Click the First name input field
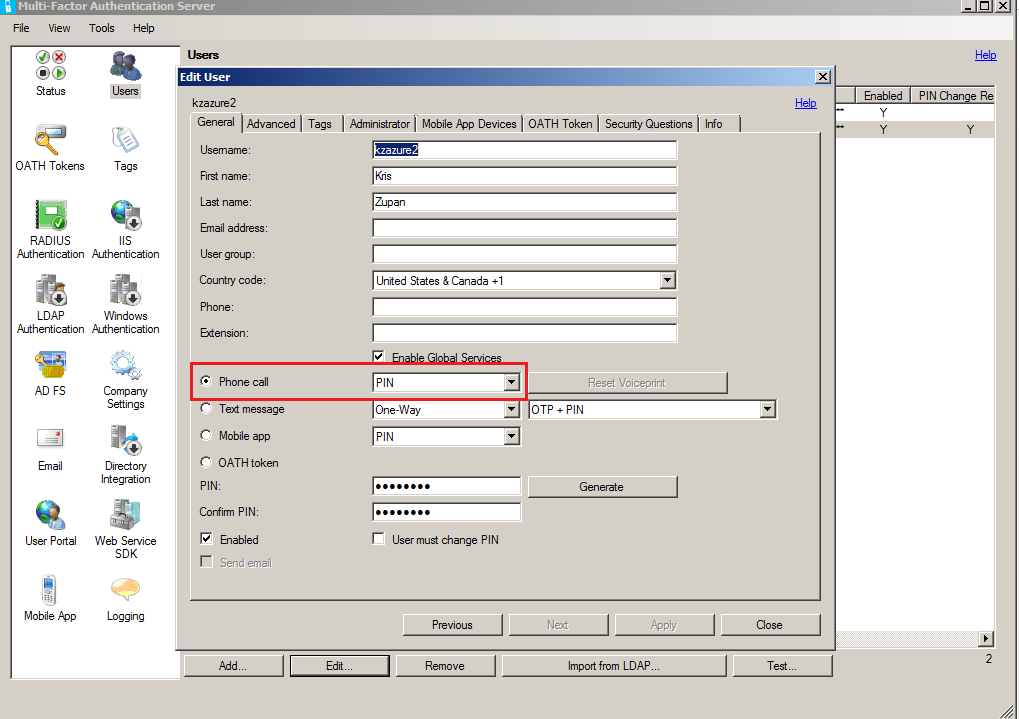Screen dimensions: 1019x719 click(x=524, y=176)
